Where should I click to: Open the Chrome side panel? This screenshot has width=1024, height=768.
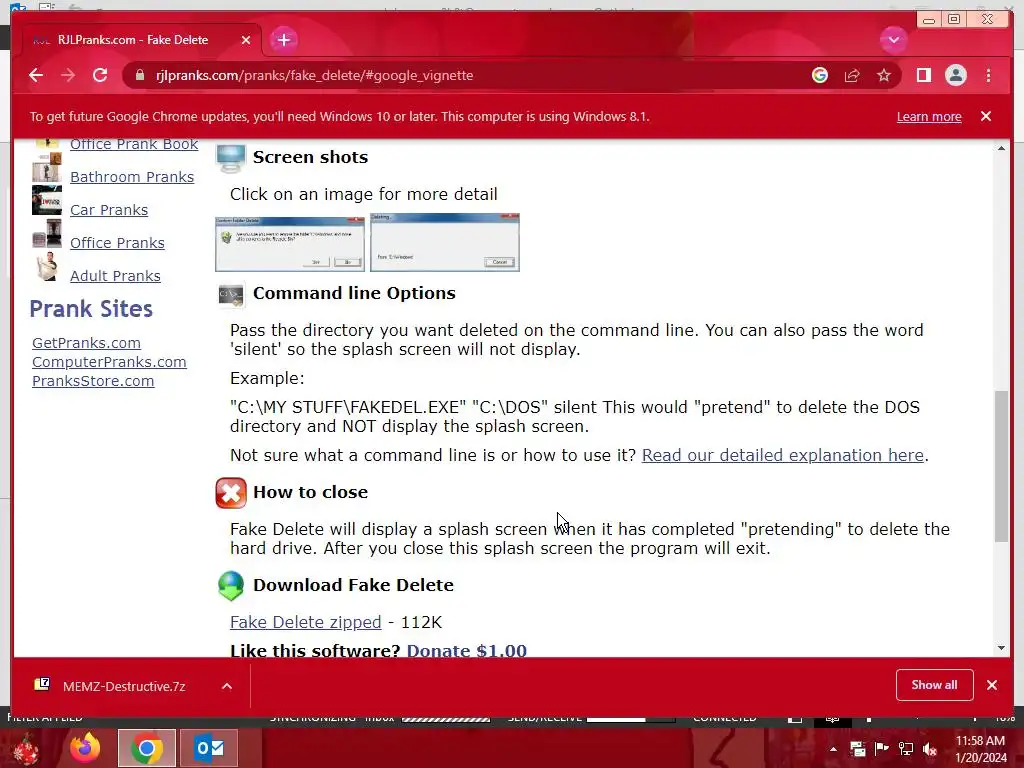pos(923,75)
